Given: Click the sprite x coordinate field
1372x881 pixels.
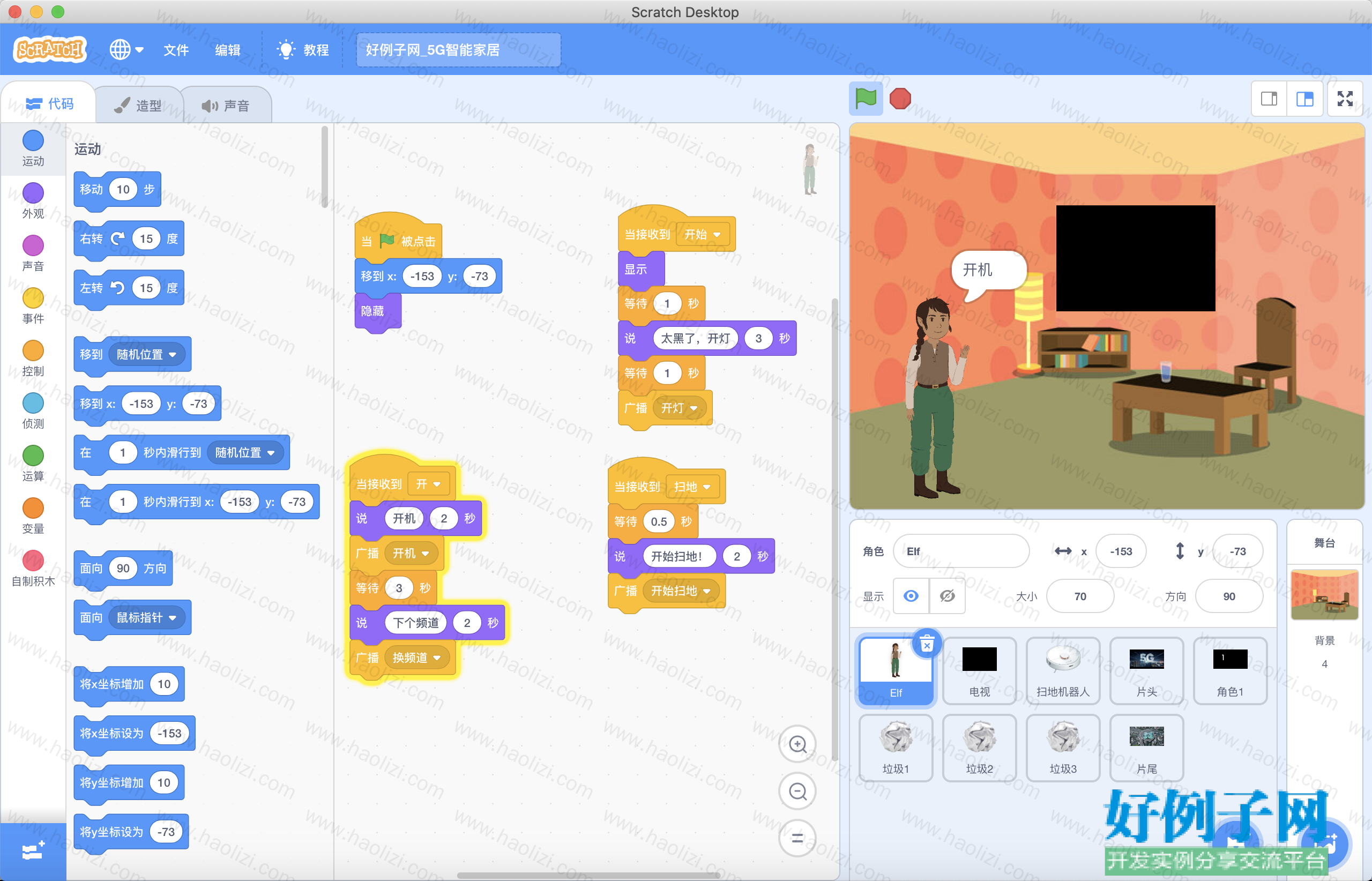Looking at the screenshot, I should pos(1121,551).
